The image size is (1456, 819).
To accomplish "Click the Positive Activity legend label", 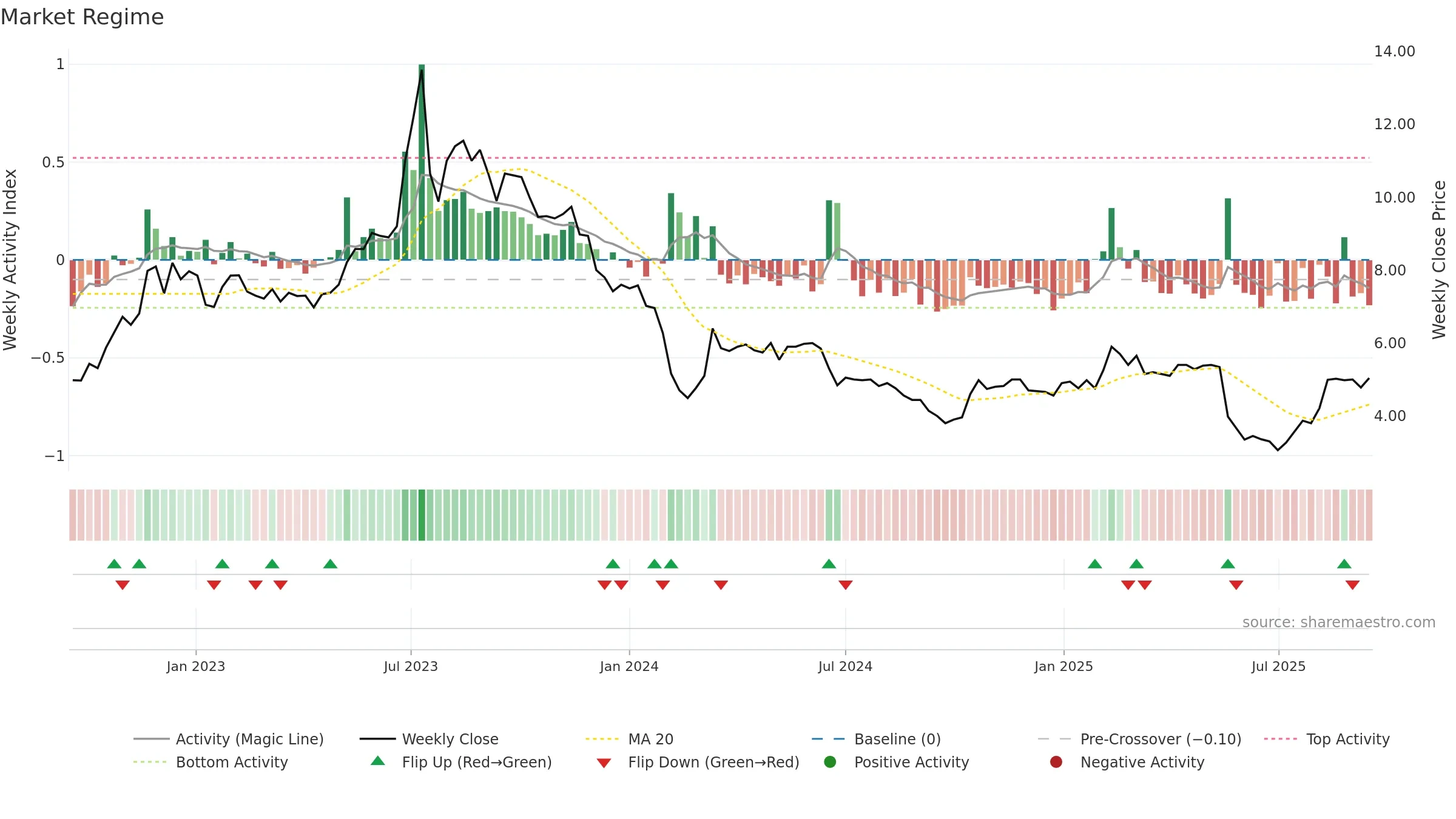I will 912,762.
